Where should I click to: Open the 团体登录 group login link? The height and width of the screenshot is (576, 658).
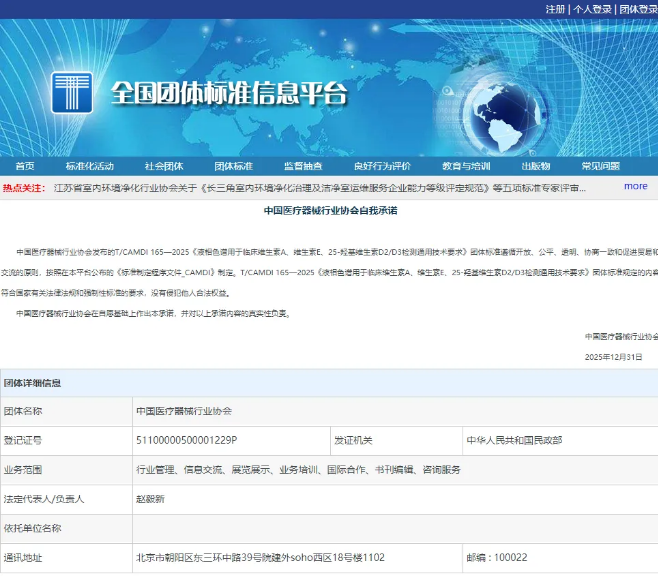638,9
